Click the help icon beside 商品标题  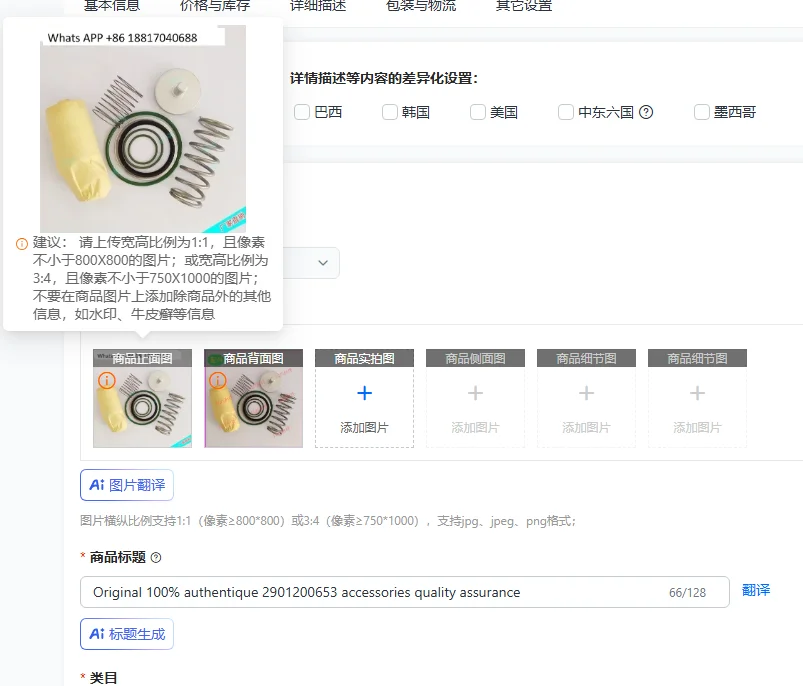tap(156, 558)
